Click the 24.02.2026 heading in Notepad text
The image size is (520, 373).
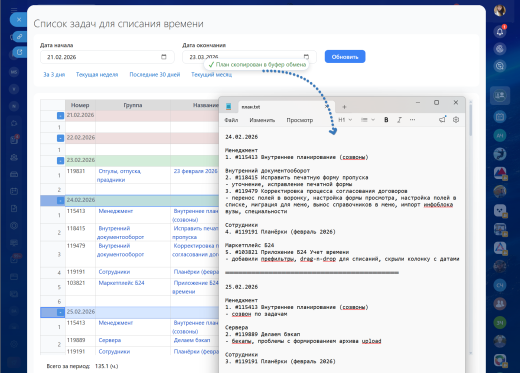pos(241,137)
